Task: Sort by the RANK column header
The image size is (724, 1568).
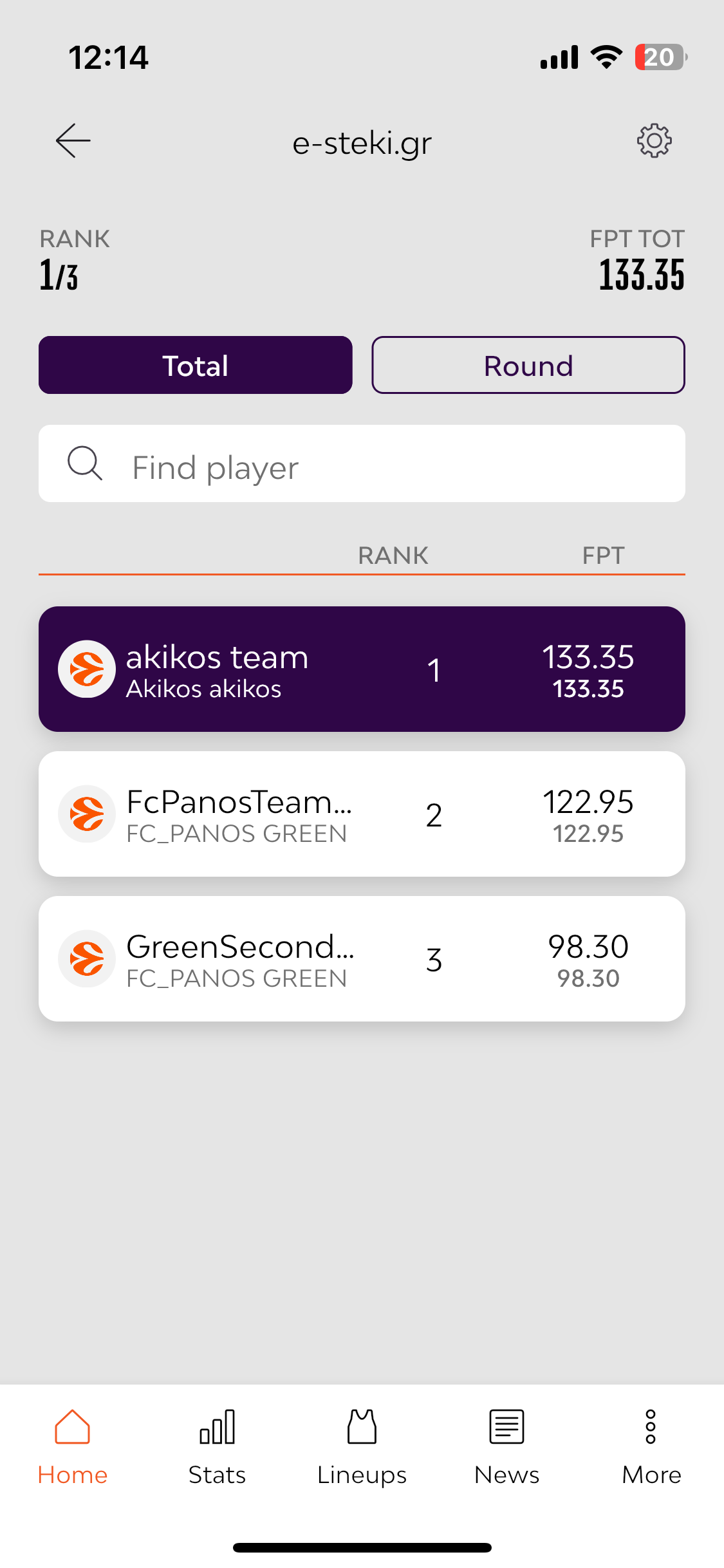Action: (x=393, y=555)
